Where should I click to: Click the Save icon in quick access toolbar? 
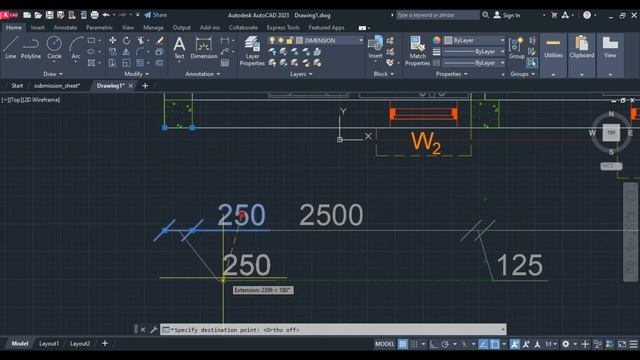click(x=49, y=15)
